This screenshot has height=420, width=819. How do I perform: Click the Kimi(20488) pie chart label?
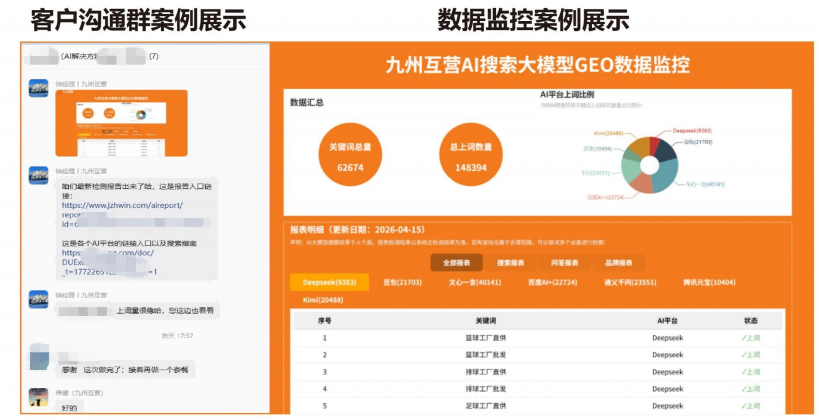click(x=609, y=133)
